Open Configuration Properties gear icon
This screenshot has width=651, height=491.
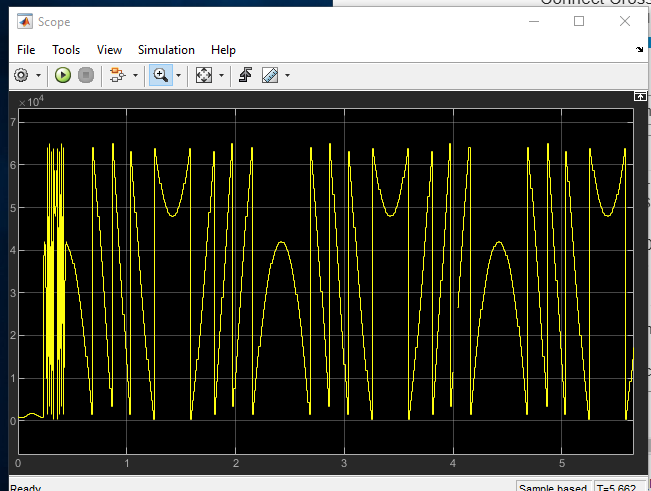pos(21,75)
